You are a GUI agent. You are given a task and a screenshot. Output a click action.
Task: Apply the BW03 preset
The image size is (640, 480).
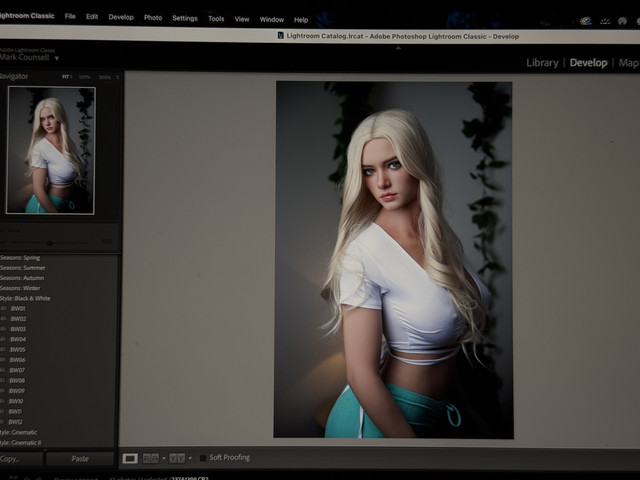[x=18, y=329]
